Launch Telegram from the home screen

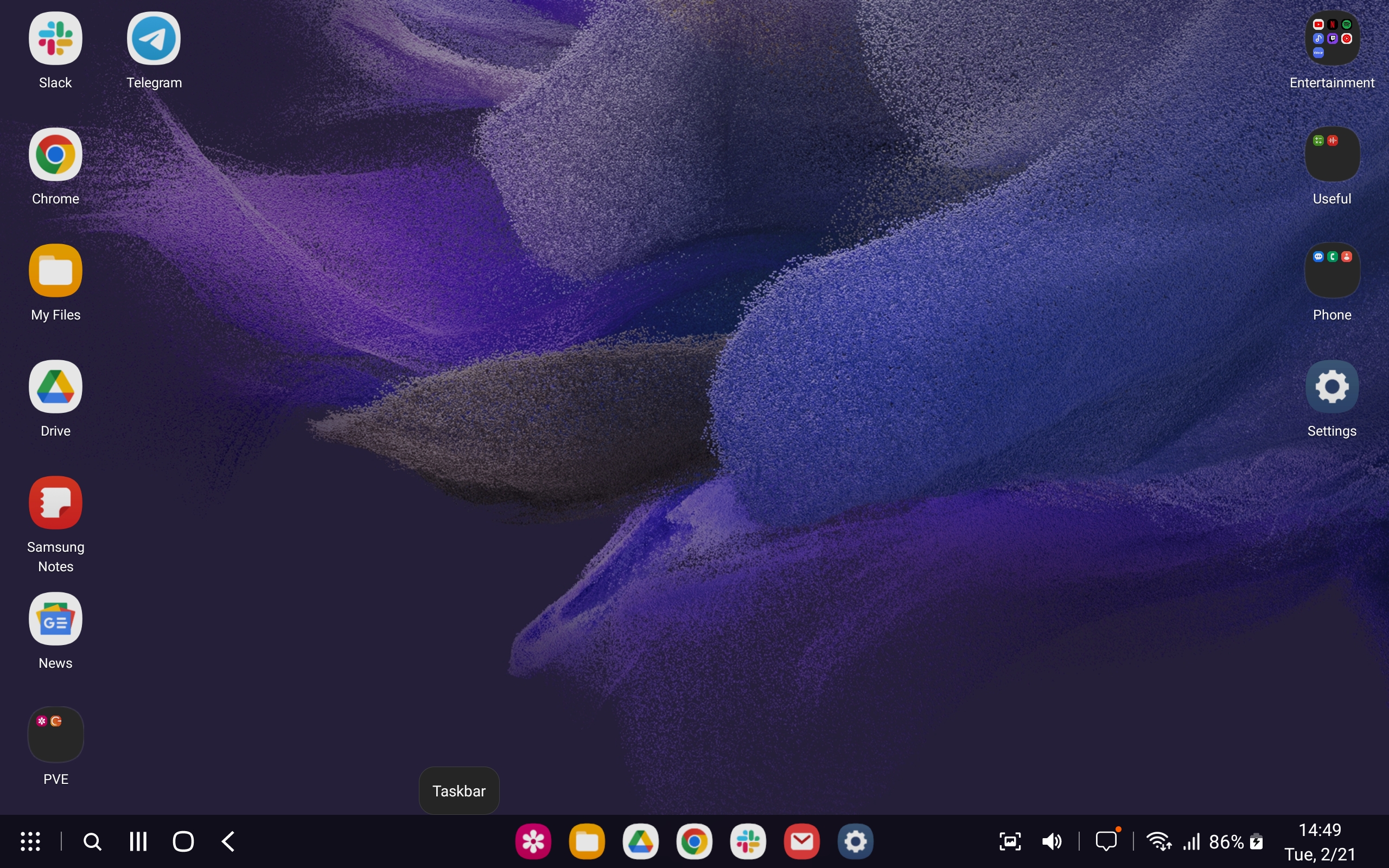(153, 39)
